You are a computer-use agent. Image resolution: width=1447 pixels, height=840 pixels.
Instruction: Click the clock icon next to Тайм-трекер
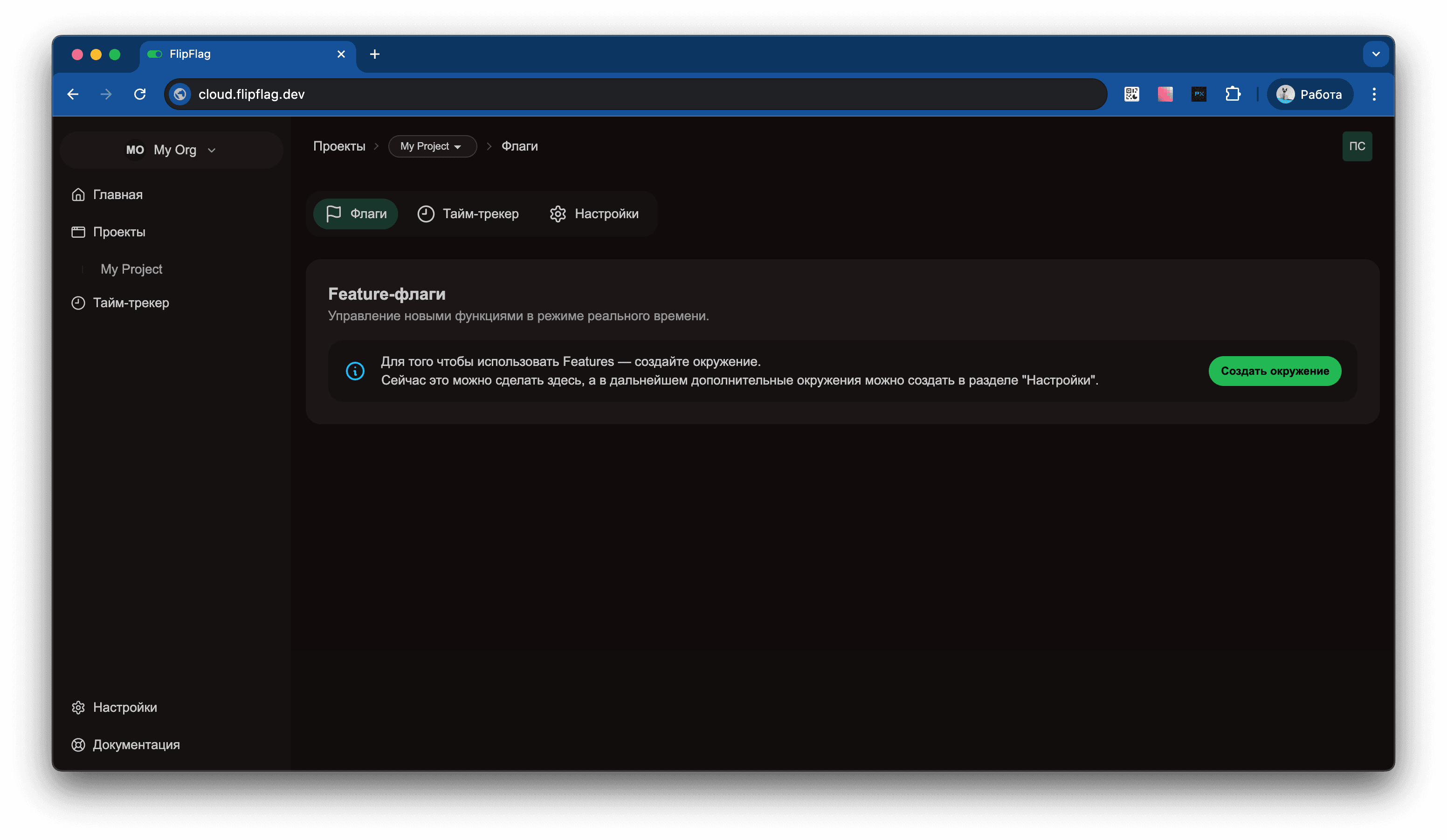click(x=79, y=303)
